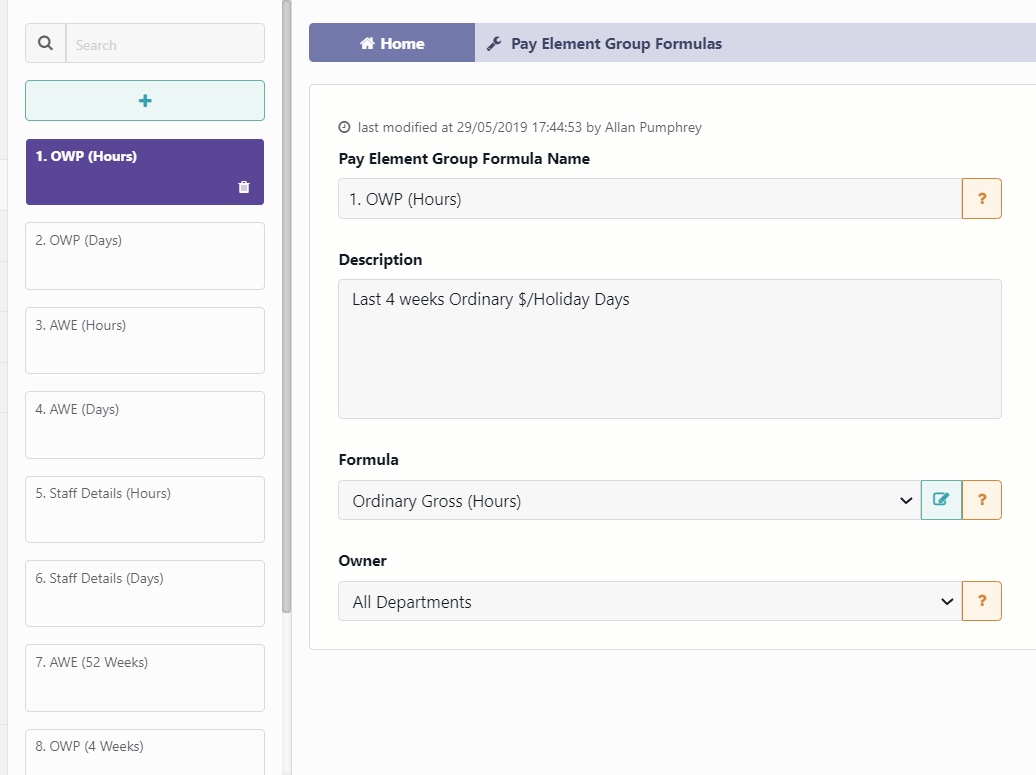Select the 1. OWP (Hours) list item
The height and width of the screenshot is (775, 1036).
pyautogui.click(x=145, y=172)
